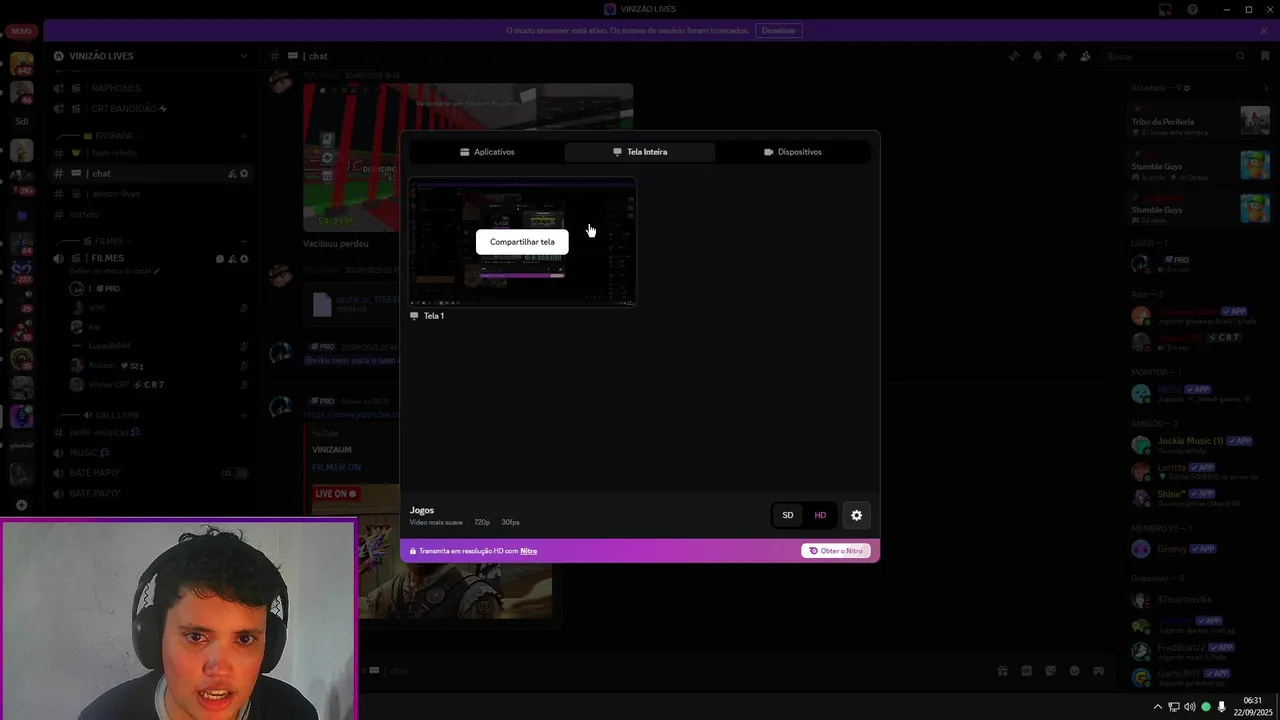Open stream settings gear in share dialog
The width and height of the screenshot is (1280, 720).
click(856, 515)
